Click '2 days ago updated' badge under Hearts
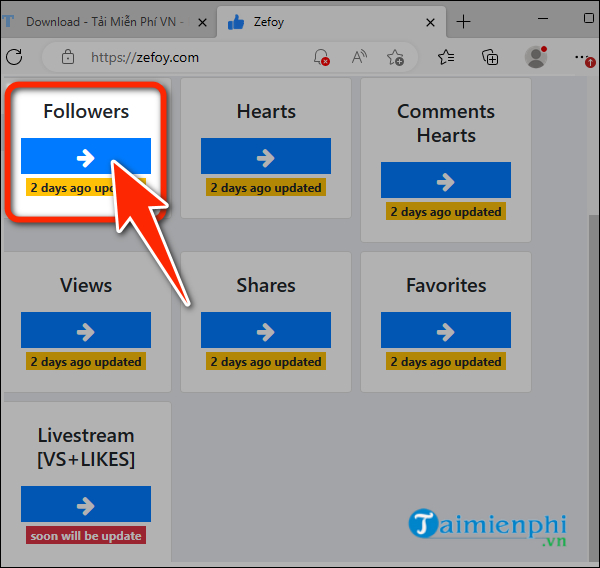600x568 pixels. tap(266, 188)
